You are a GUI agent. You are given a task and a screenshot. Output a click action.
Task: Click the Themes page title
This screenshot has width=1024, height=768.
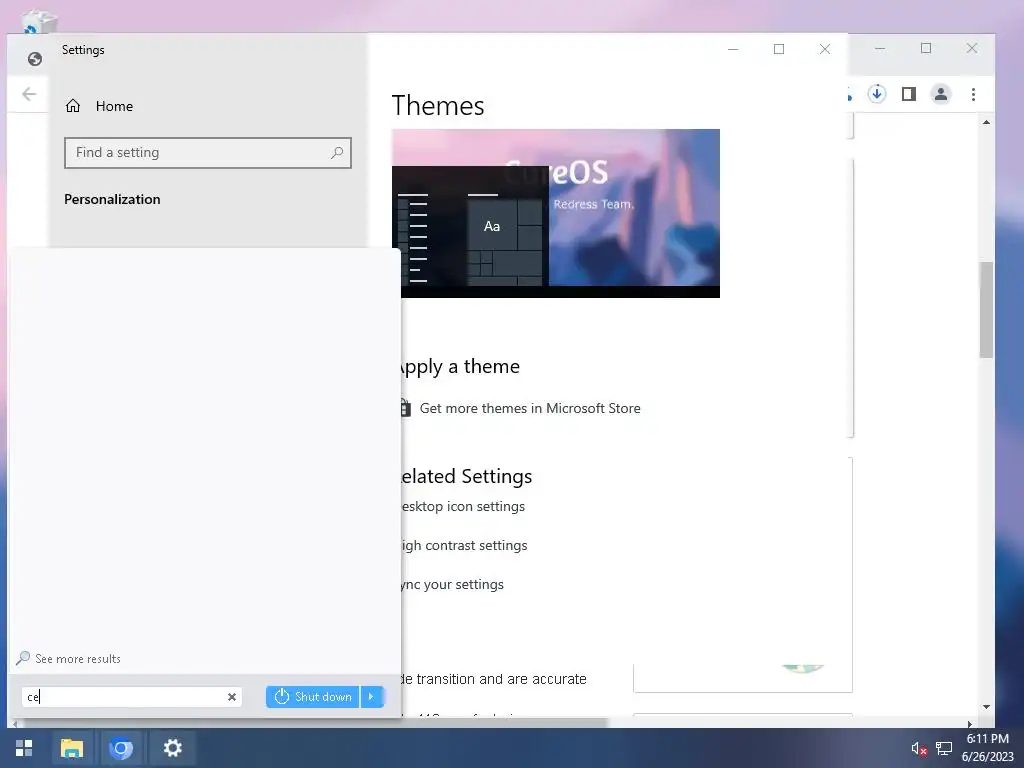[x=438, y=106]
